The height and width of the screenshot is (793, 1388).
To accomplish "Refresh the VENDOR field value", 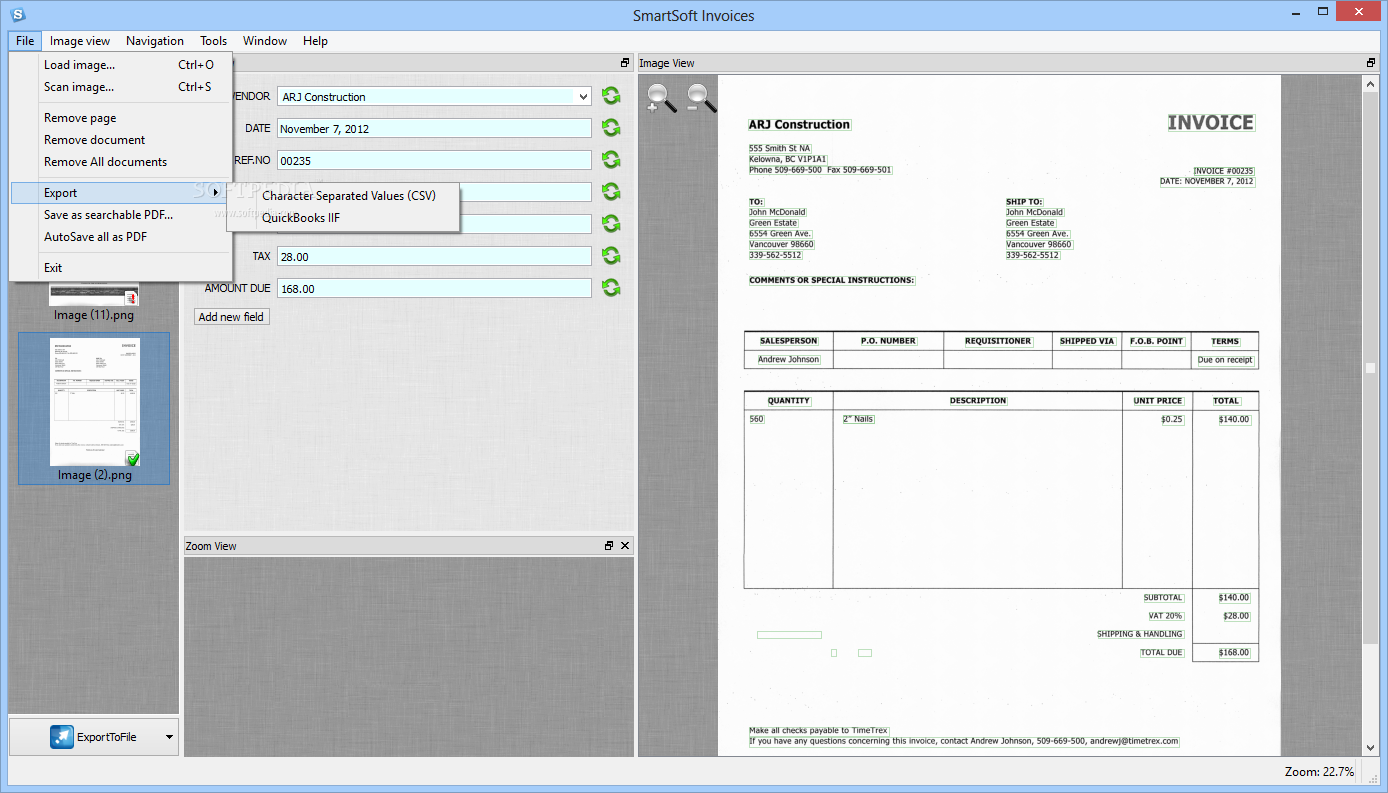I will (x=611, y=96).
